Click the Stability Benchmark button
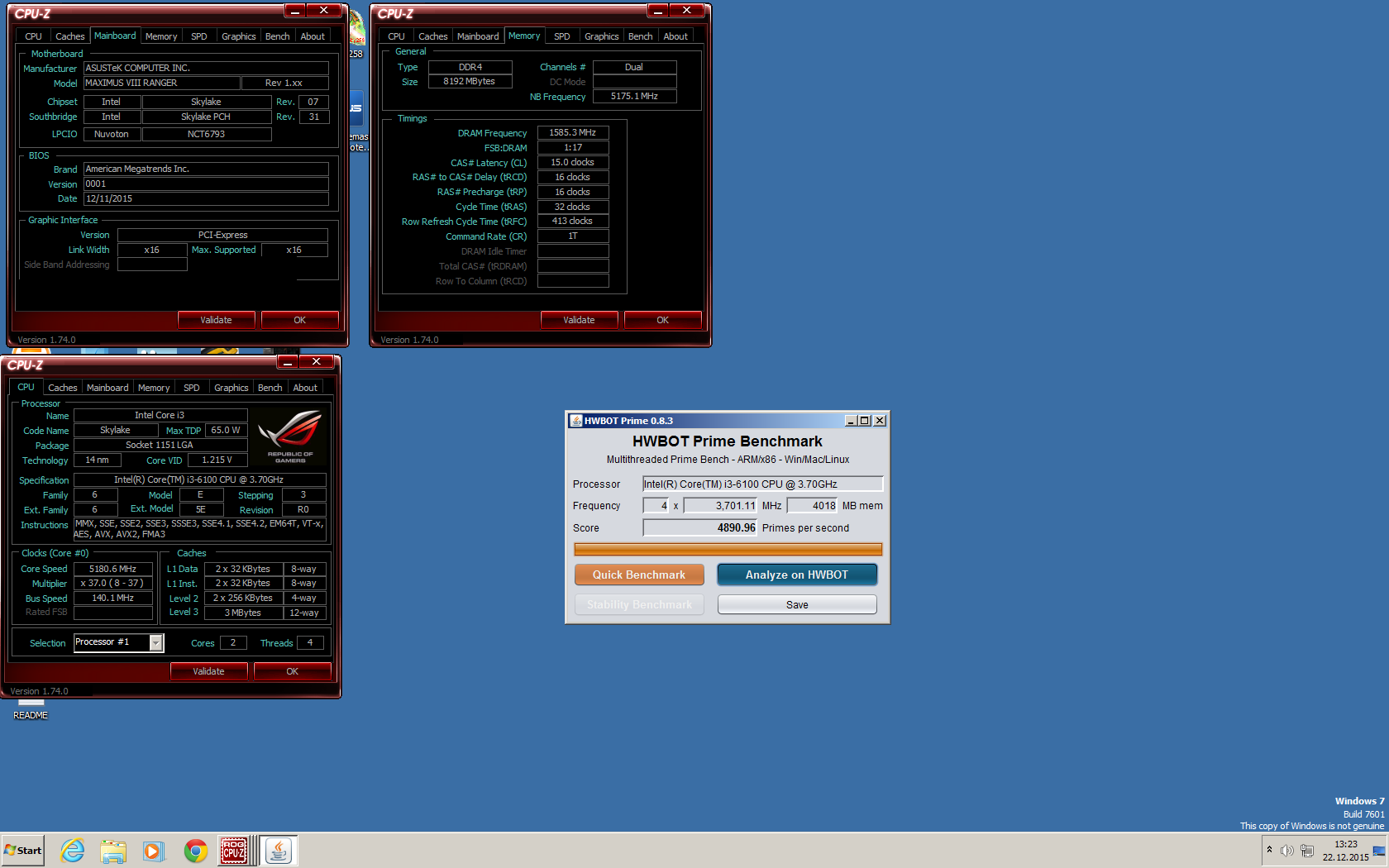 [x=639, y=605]
